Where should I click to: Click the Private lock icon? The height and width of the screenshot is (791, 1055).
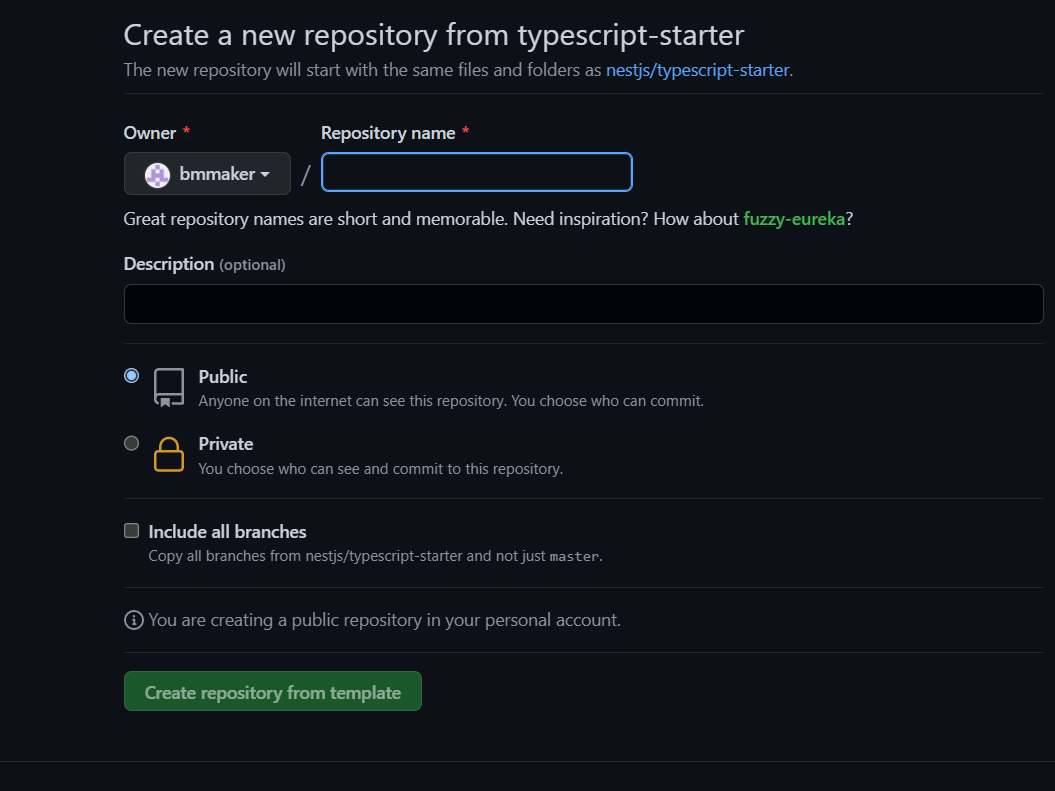click(169, 455)
